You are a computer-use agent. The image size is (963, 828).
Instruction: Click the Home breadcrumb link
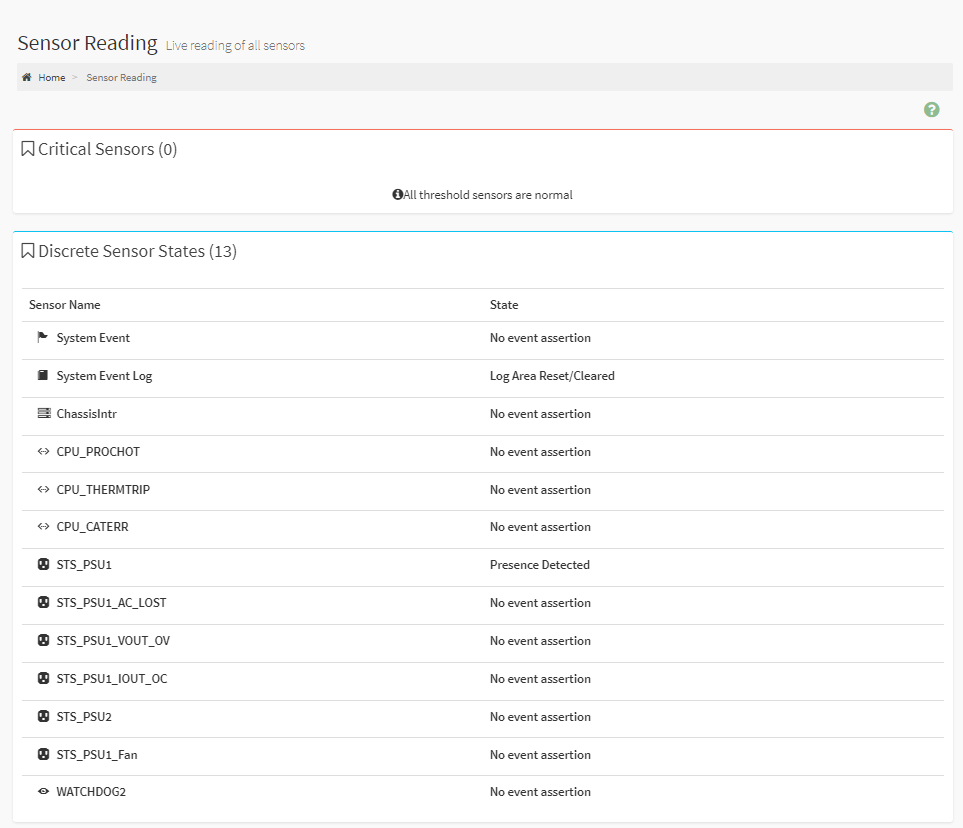[x=52, y=78]
